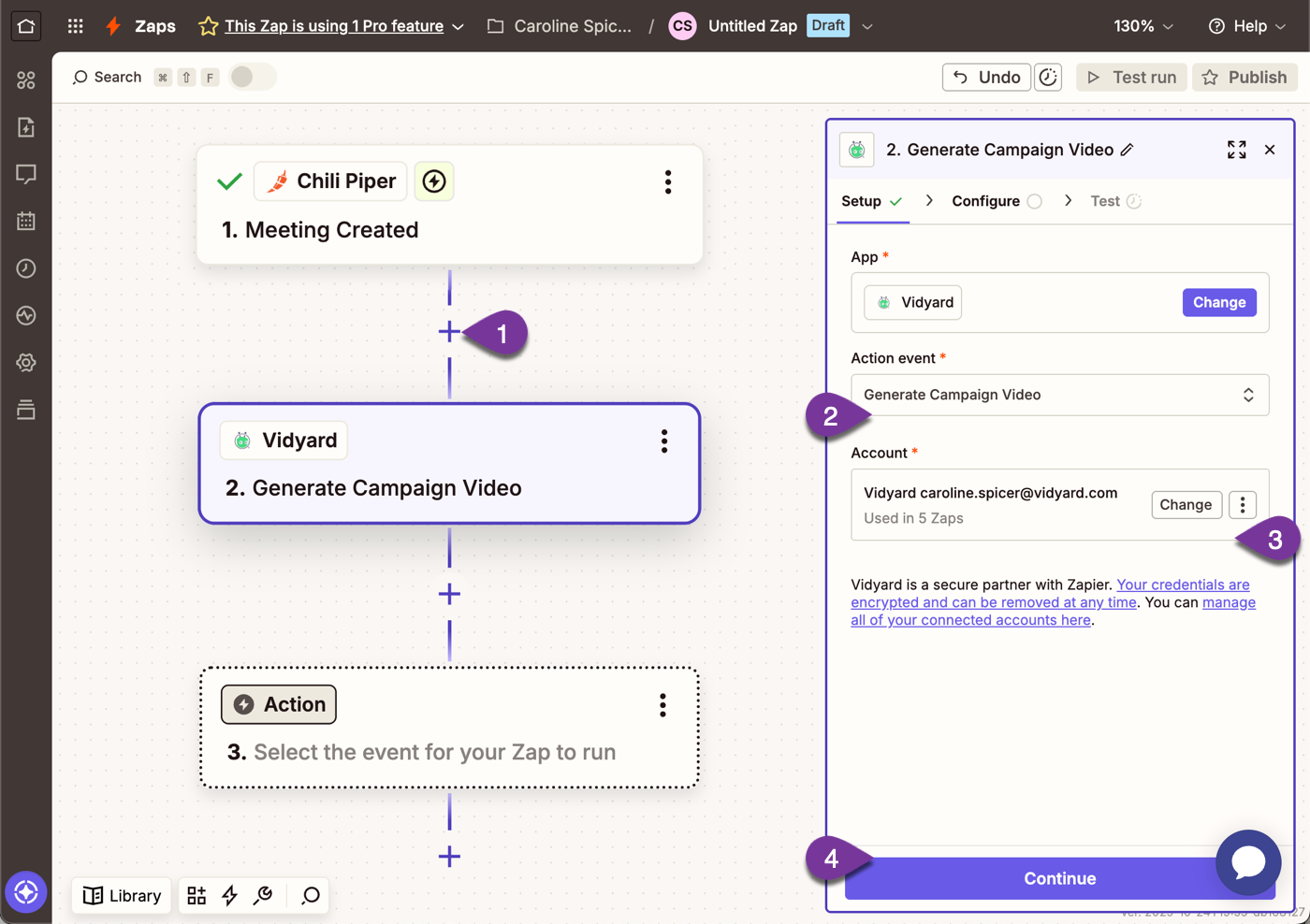Open settings gear icon in left sidebar

tap(26, 363)
